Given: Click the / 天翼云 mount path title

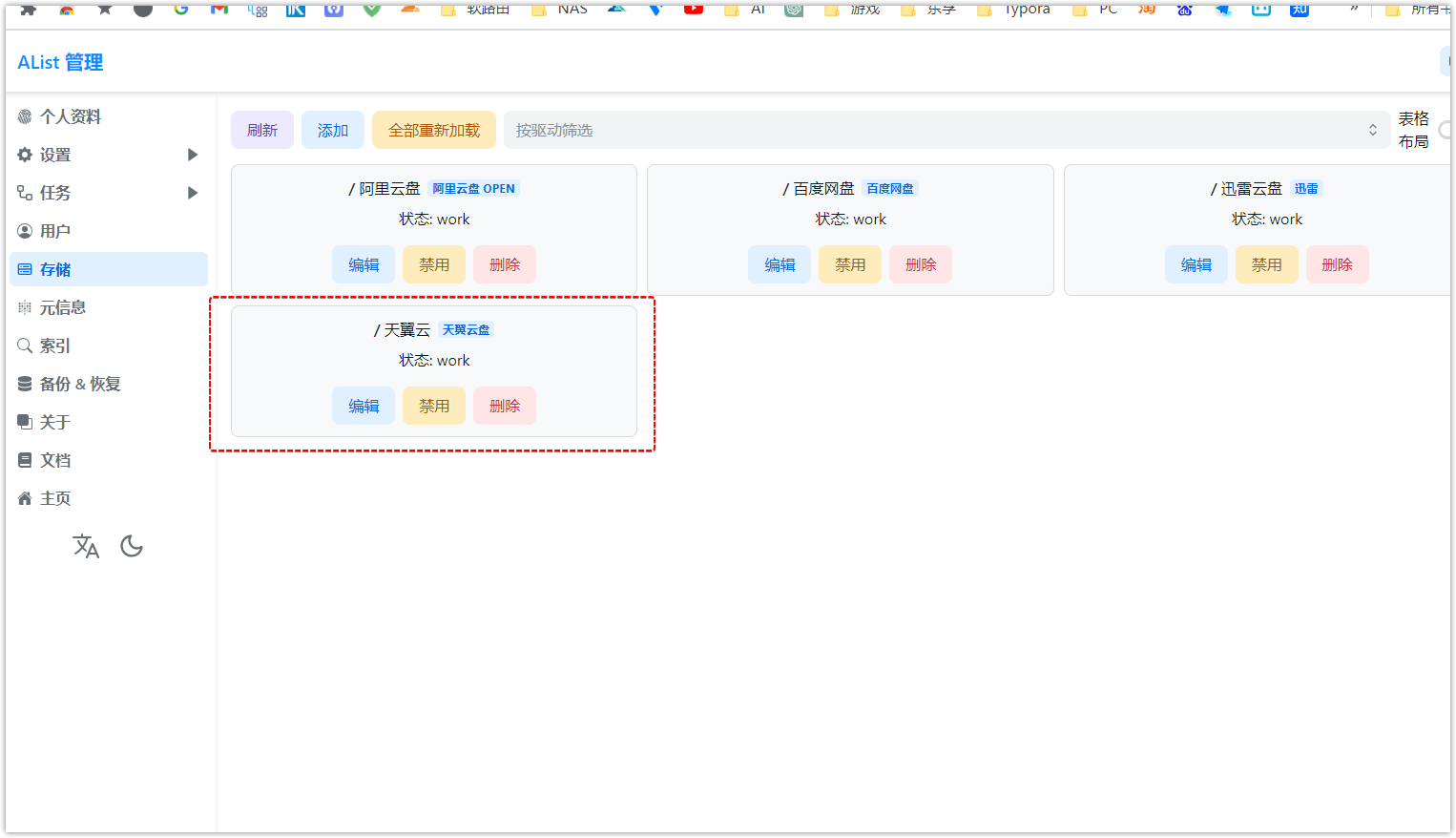Looking at the screenshot, I should [x=402, y=330].
